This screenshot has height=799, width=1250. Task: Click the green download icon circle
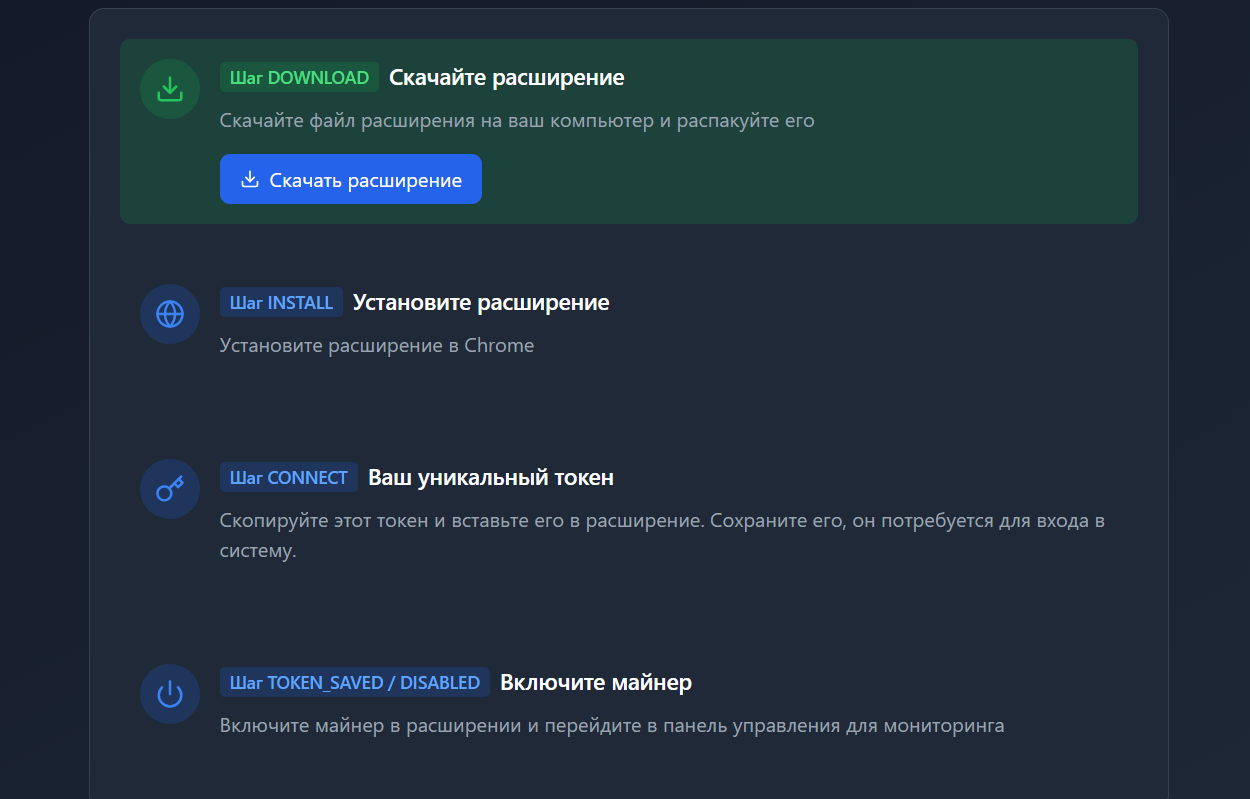170,89
